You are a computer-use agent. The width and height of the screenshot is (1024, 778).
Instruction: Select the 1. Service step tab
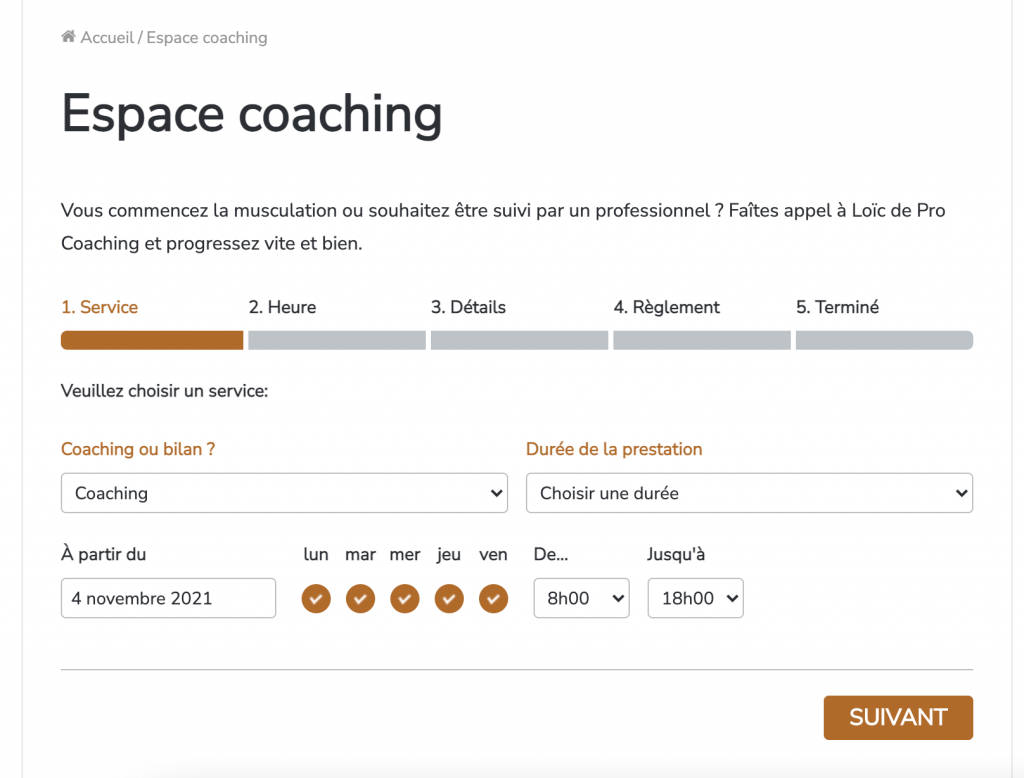[99, 307]
